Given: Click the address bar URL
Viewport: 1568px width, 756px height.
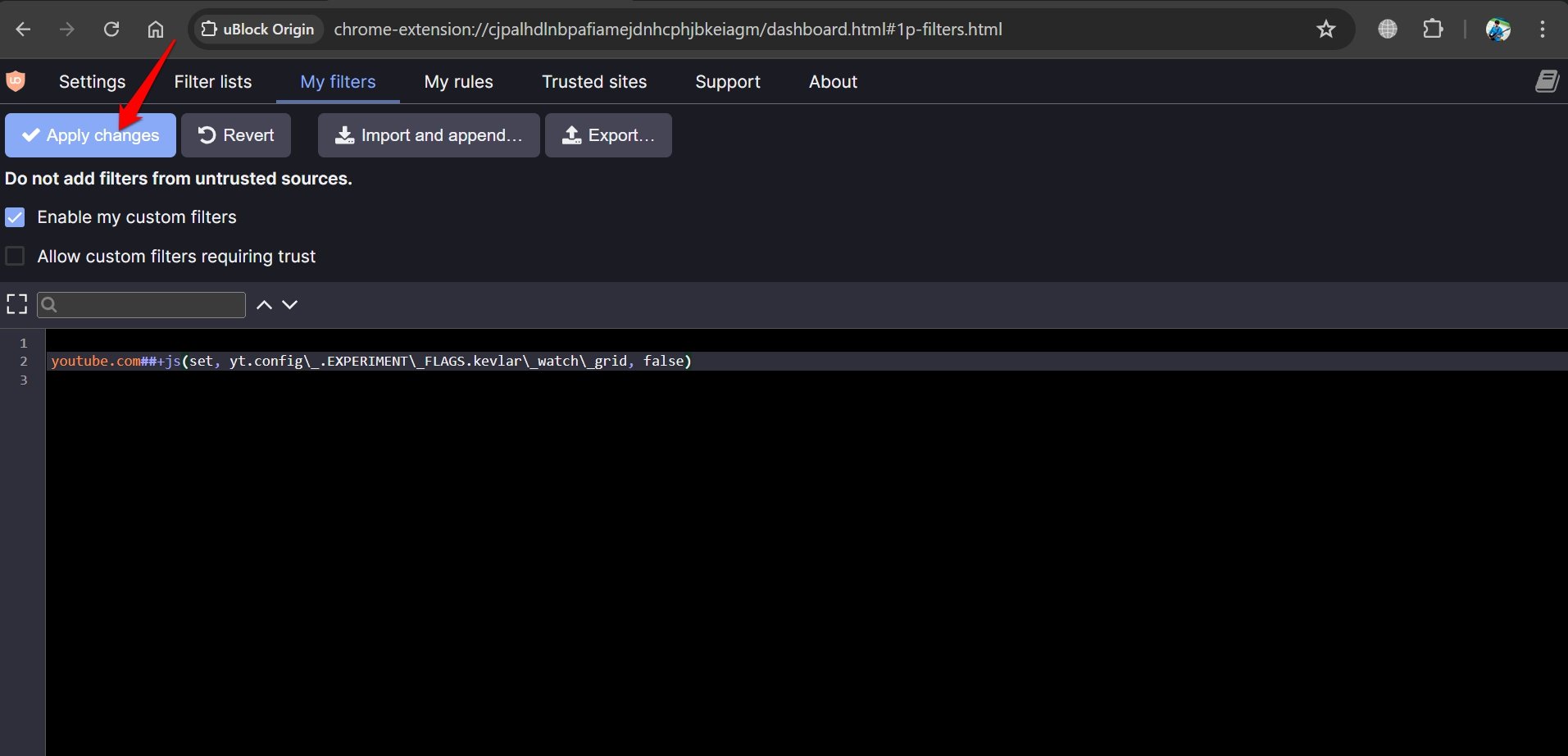Looking at the screenshot, I should 668,30.
